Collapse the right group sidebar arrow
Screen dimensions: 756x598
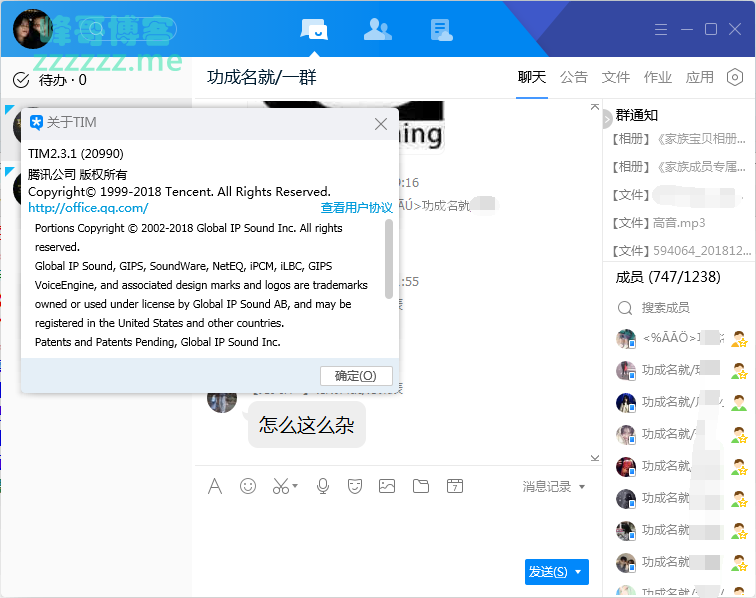click(607, 119)
